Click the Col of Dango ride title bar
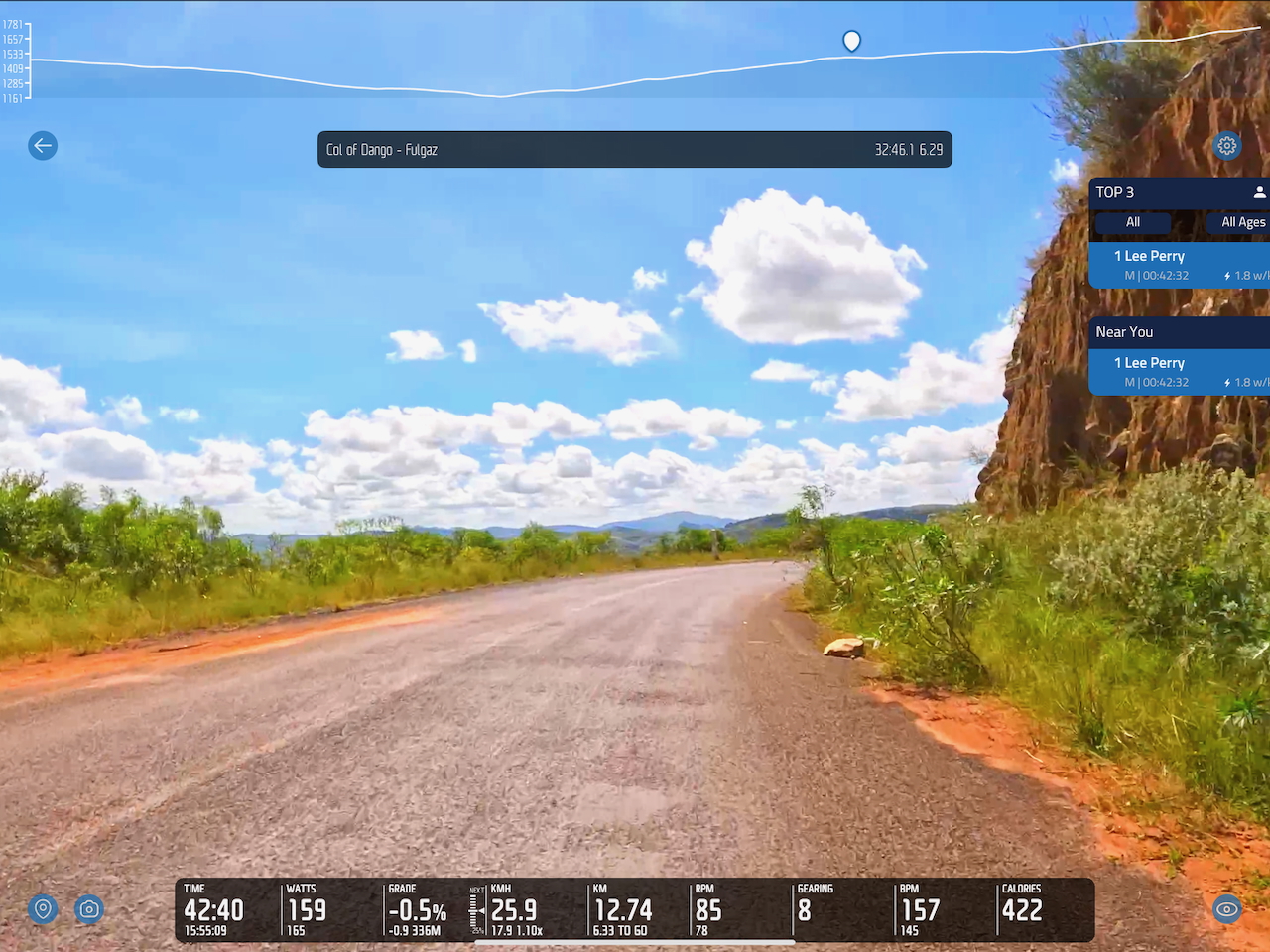The image size is (1270, 952). click(x=634, y=150)
